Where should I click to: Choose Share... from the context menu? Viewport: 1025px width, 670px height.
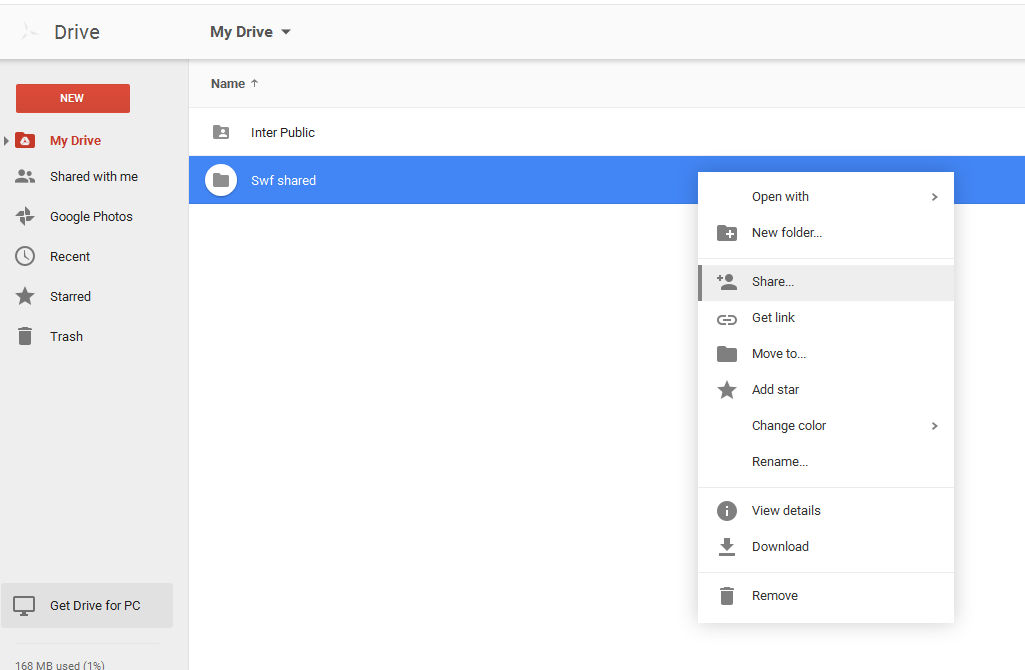[x=772, y=282]
